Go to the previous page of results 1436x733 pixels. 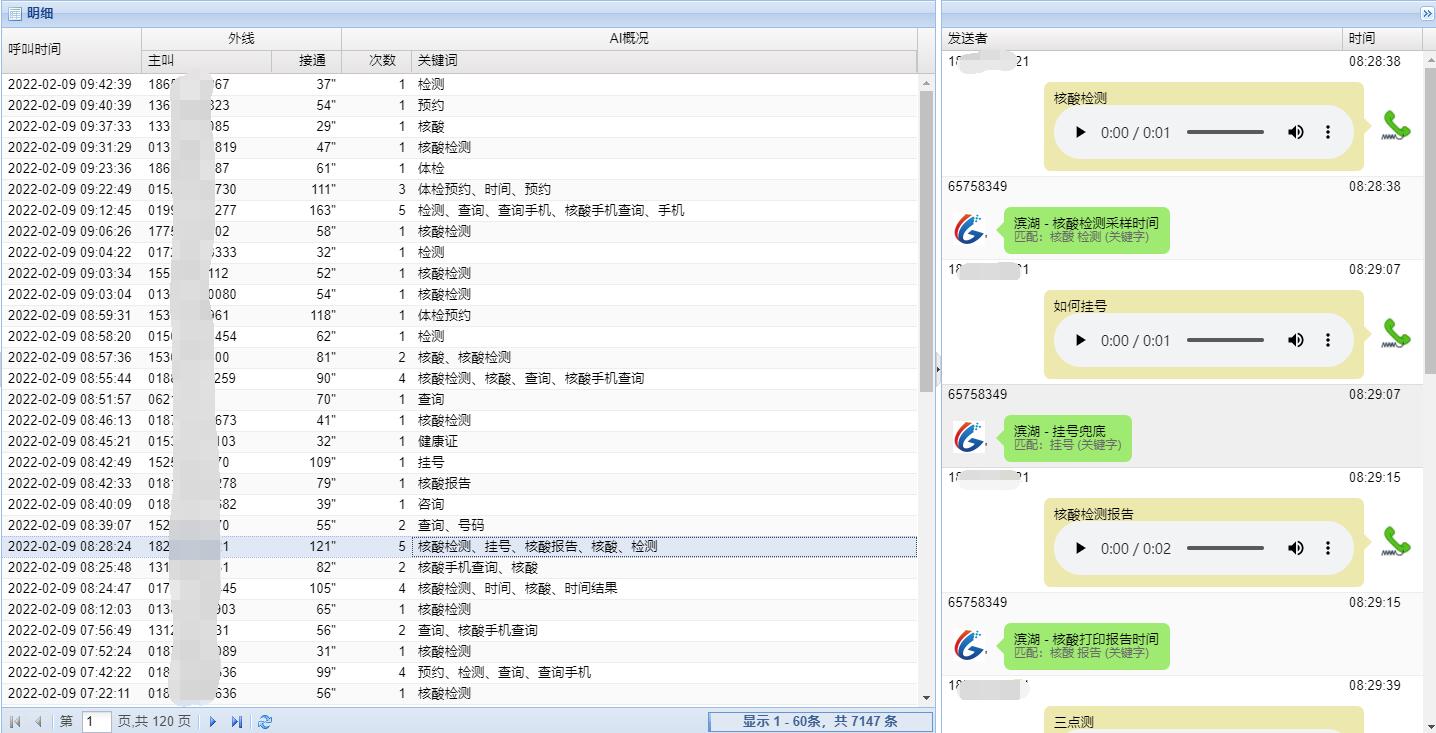38,721
